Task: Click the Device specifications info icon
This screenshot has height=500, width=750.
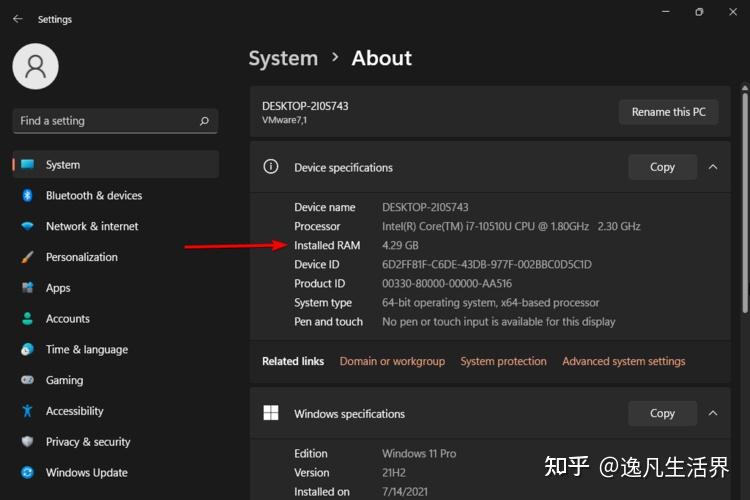Action: [271, 167]
